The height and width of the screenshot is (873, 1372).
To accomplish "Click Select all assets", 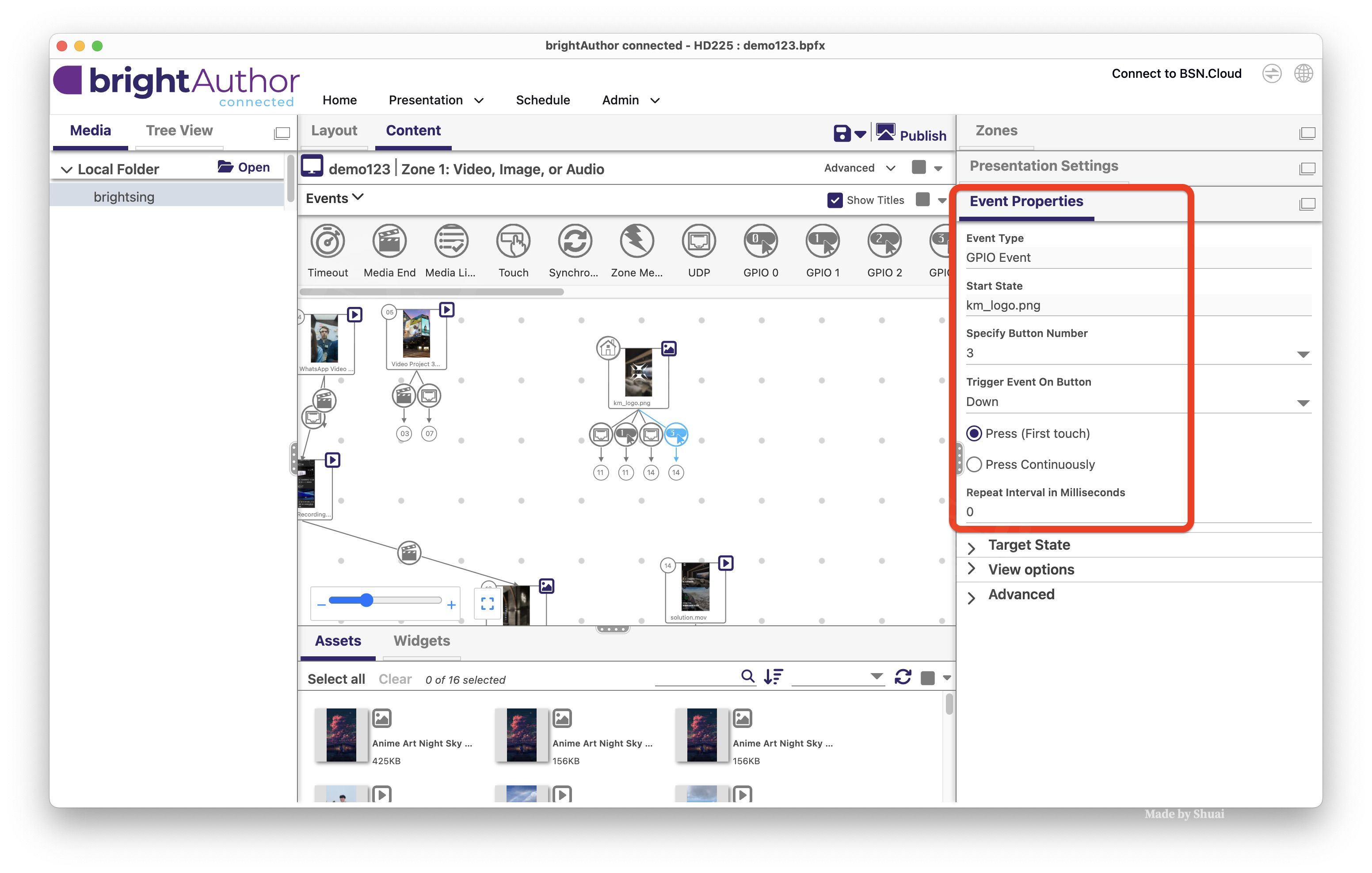I will tap(336, 678).
